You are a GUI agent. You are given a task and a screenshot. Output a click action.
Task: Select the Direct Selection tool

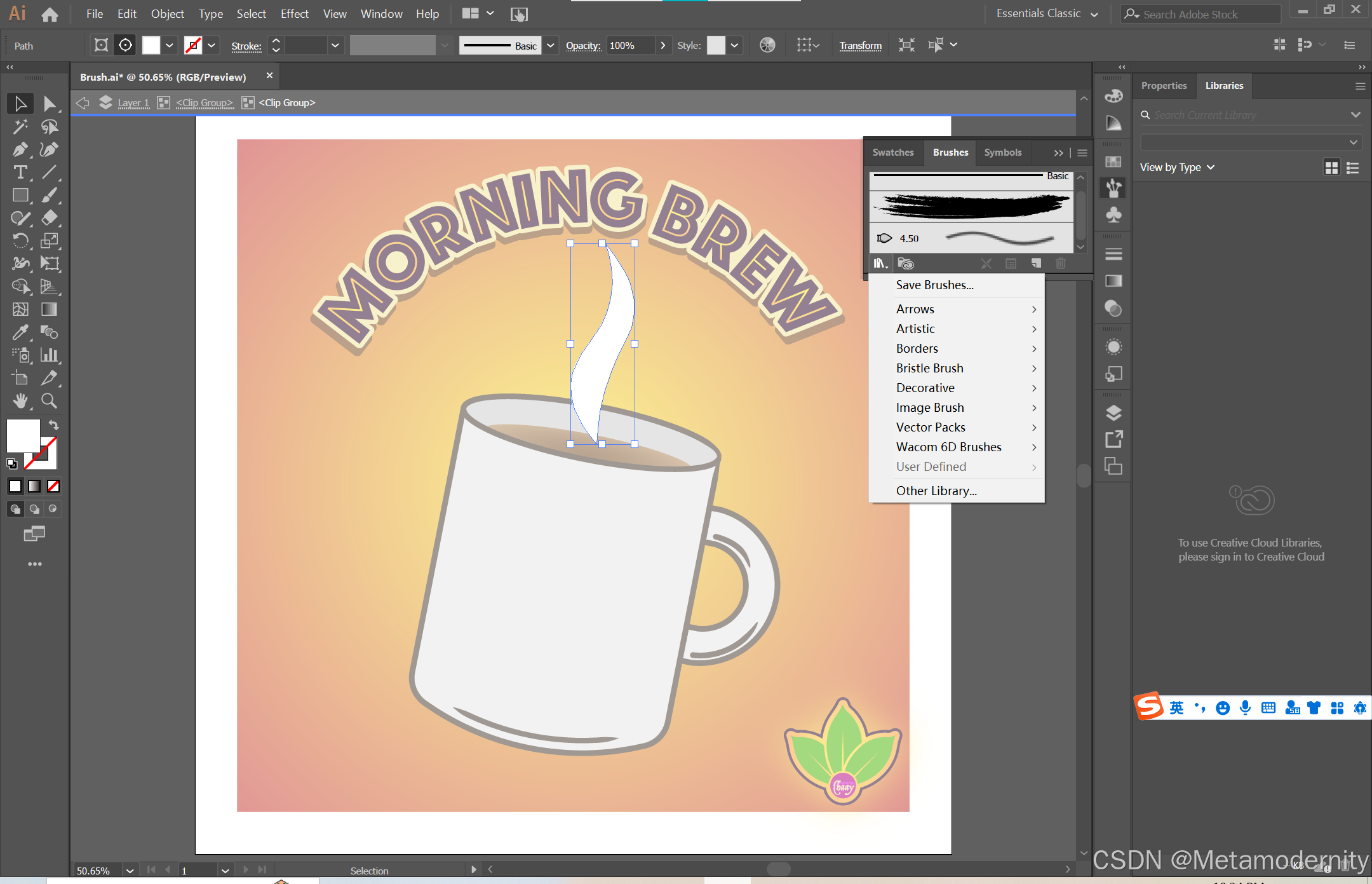(49, 104)
